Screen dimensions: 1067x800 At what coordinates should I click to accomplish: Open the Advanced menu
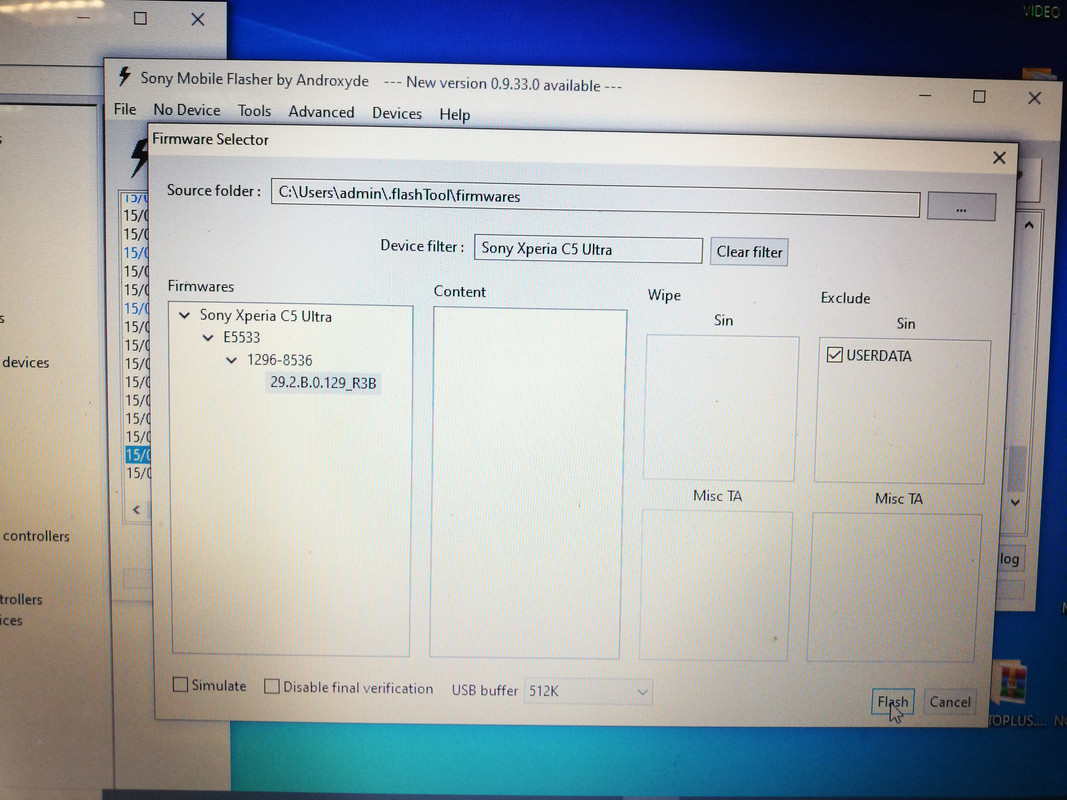pos(321,112)
